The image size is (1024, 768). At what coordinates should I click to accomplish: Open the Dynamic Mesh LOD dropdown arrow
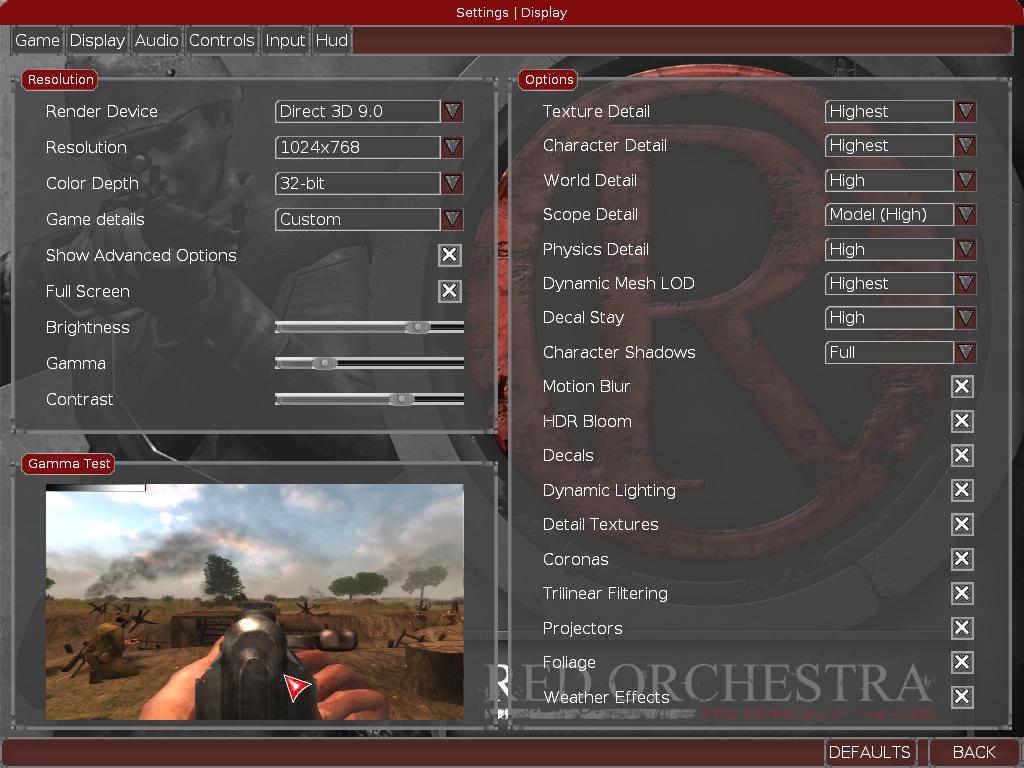click(x=965, y=283)
